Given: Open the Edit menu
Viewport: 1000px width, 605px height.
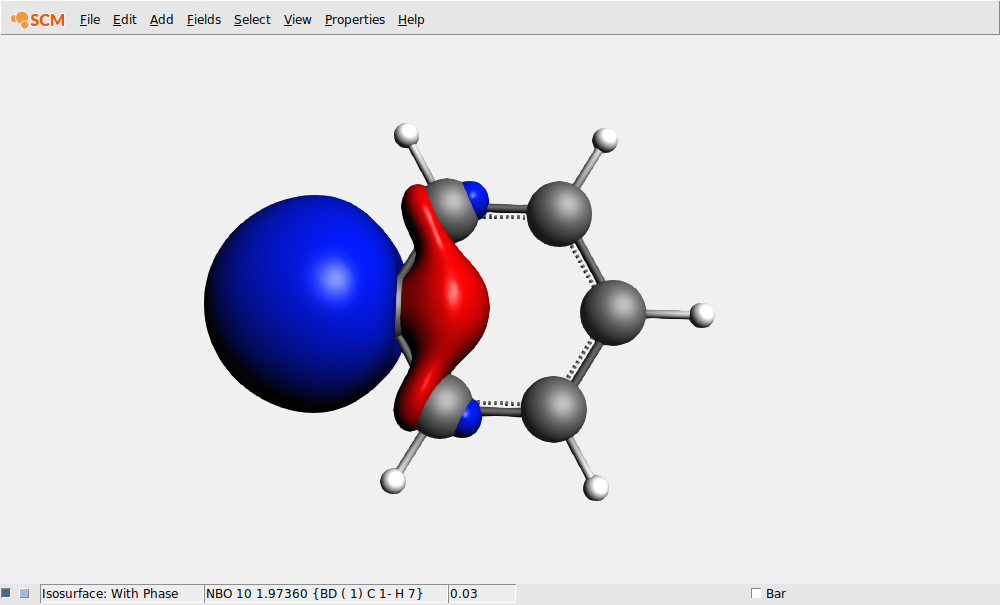Looking at the screenshot, I should [x=124, y=19].
